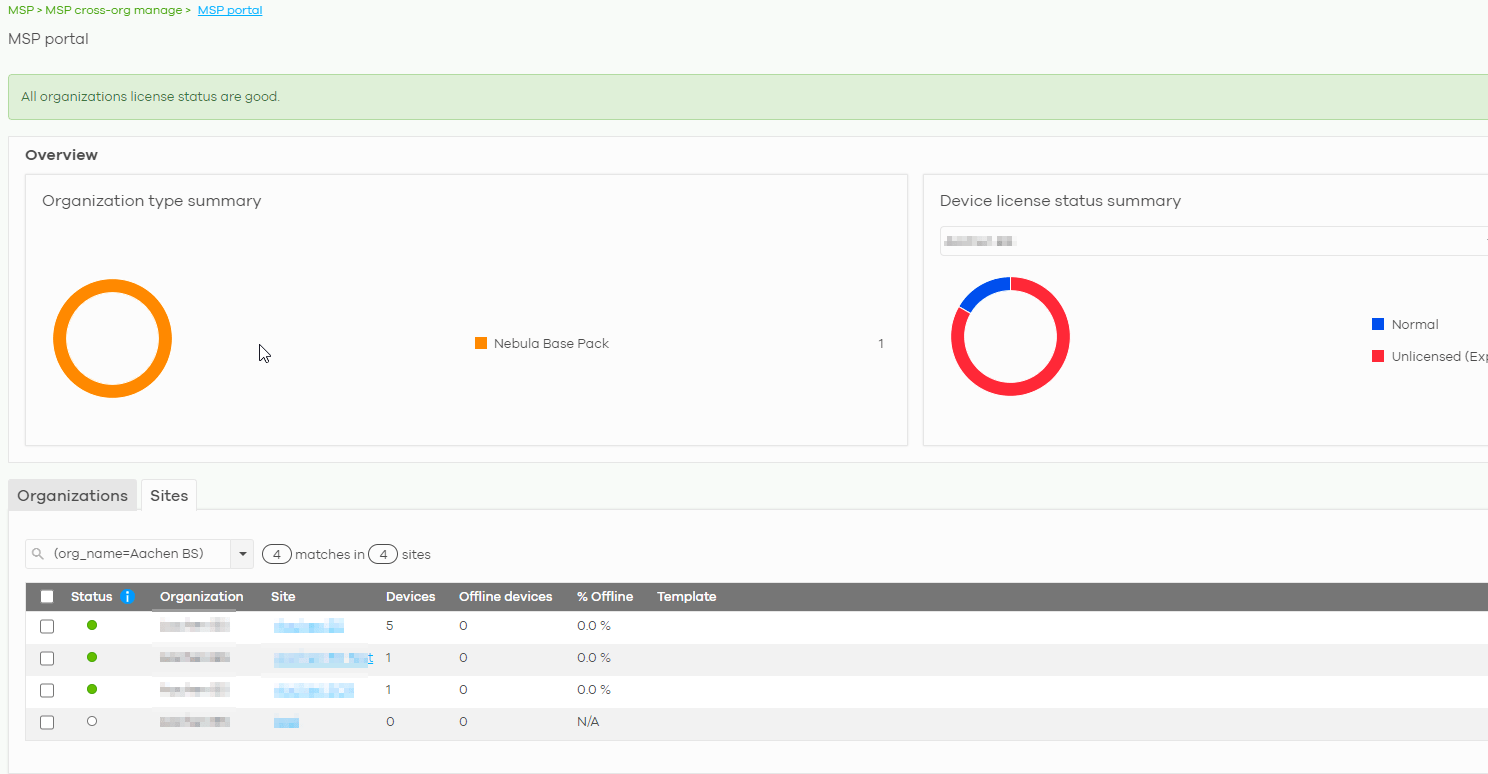Check the checkbox on the last site row
This screenshot has width=1488, height=774.
click(x=46, y=721)
